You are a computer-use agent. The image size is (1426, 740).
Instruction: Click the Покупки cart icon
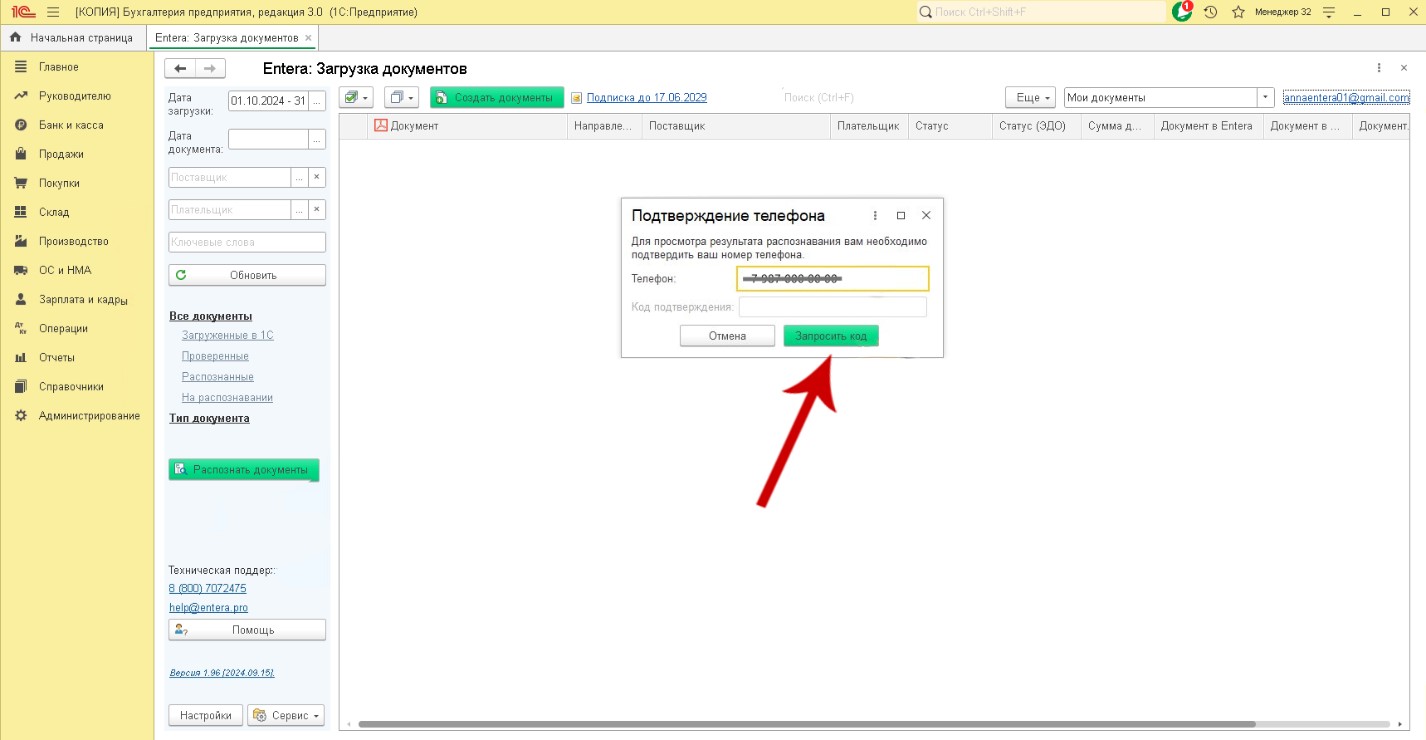[20, 183]
